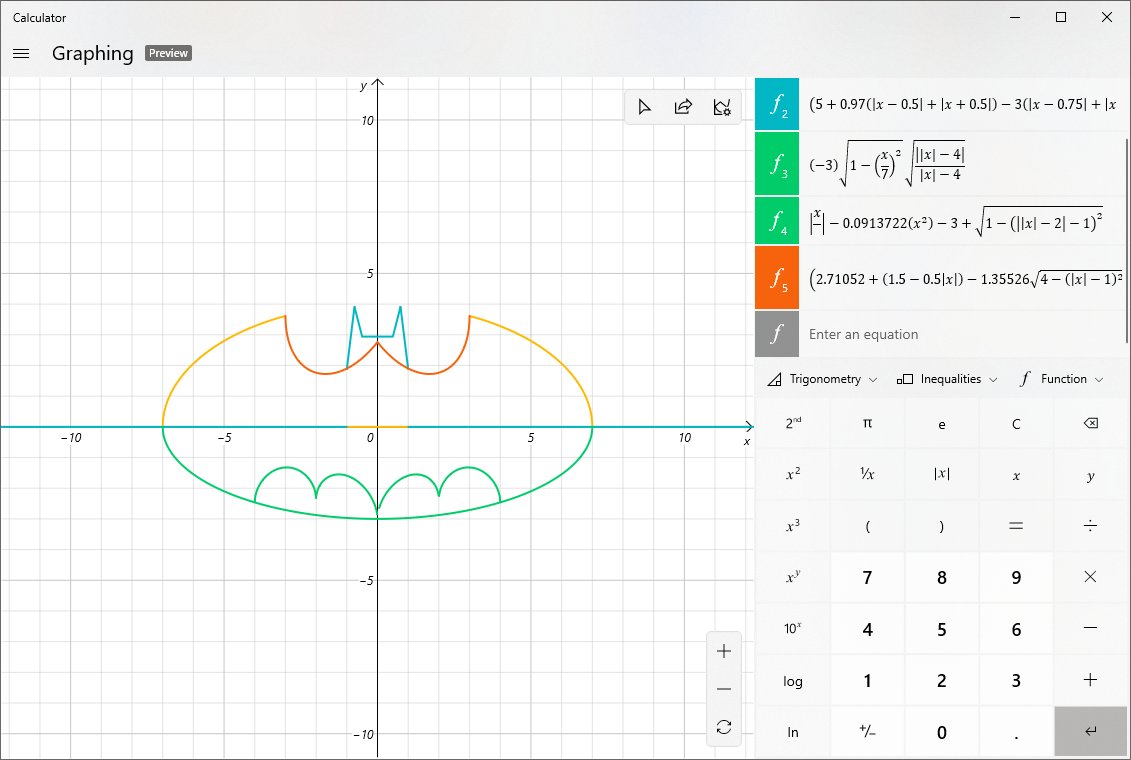The width and height of the screenshot is (1131, 760).
Task: Zoom in on the graph
Action: (x=723, y=650)
